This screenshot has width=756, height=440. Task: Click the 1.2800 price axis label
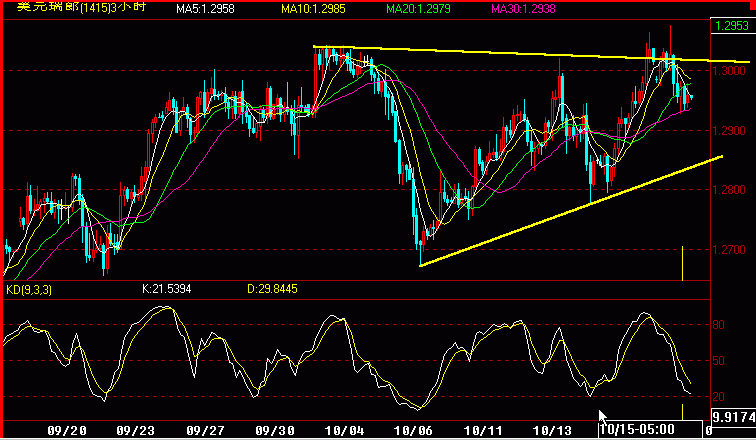tap(729, 190)
